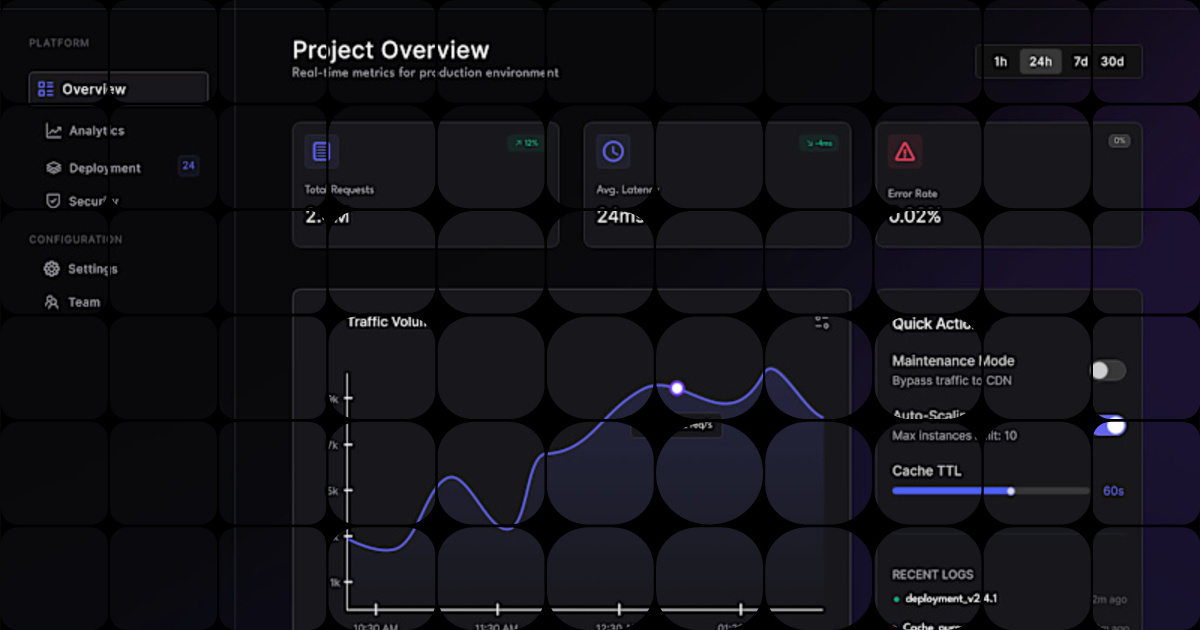Switch to the 7d time range
This screenshot has height=630, width=1200.
click(x=1080, y=62)
